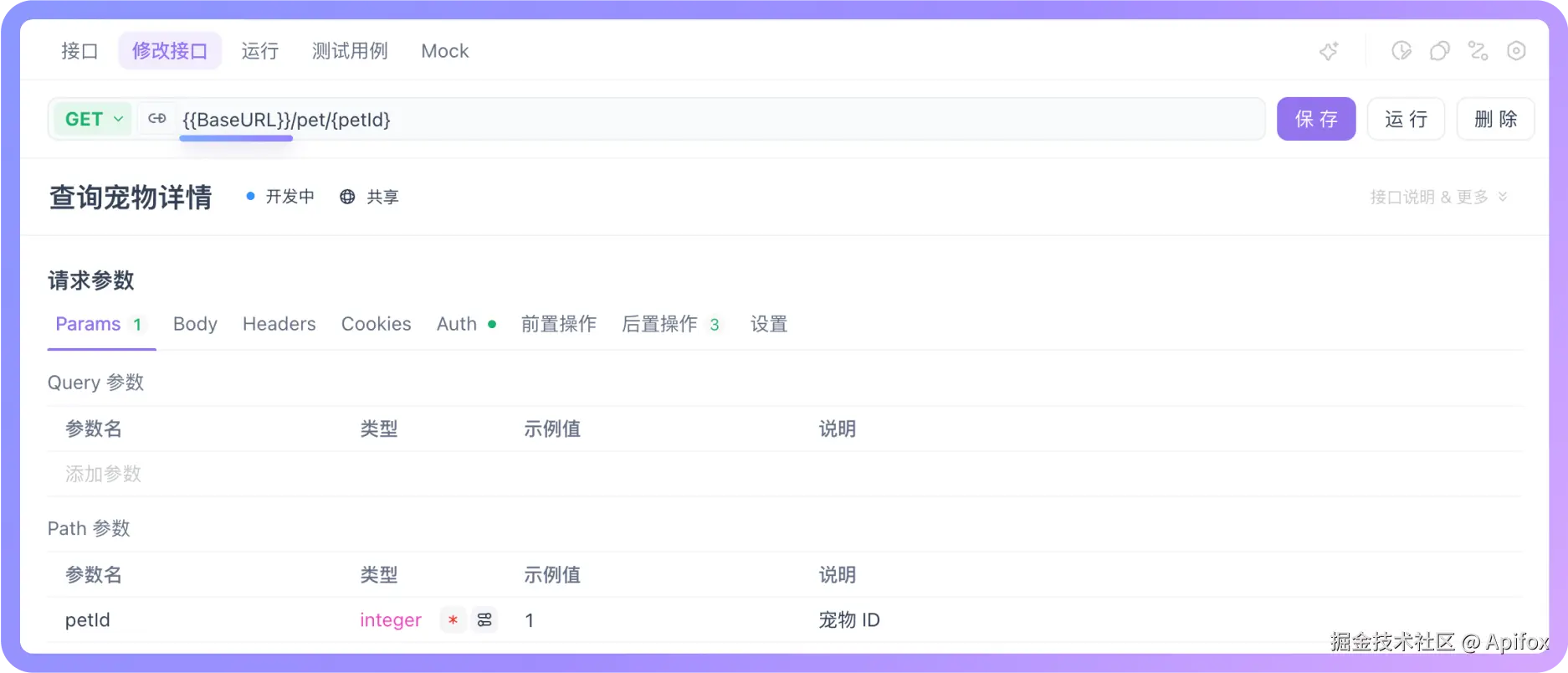Open the hexagon settings icon at top right
The width and height of the screenshot is (1568, 673).
1516,51
